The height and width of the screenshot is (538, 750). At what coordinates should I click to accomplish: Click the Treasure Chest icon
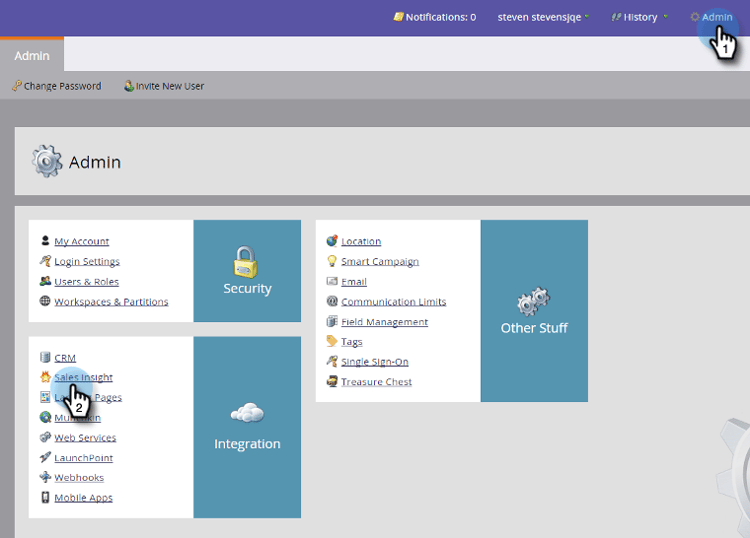click(332, 381)
